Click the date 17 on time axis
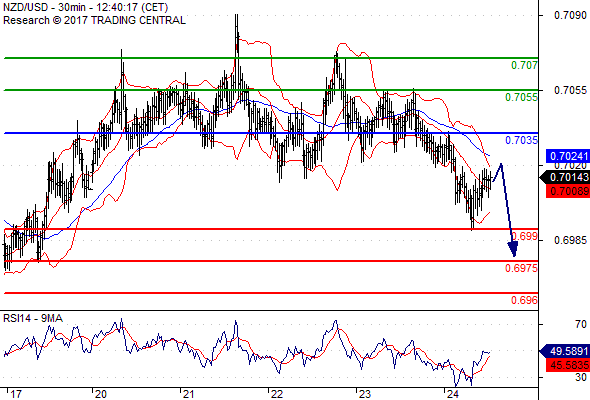 point(15,394)
